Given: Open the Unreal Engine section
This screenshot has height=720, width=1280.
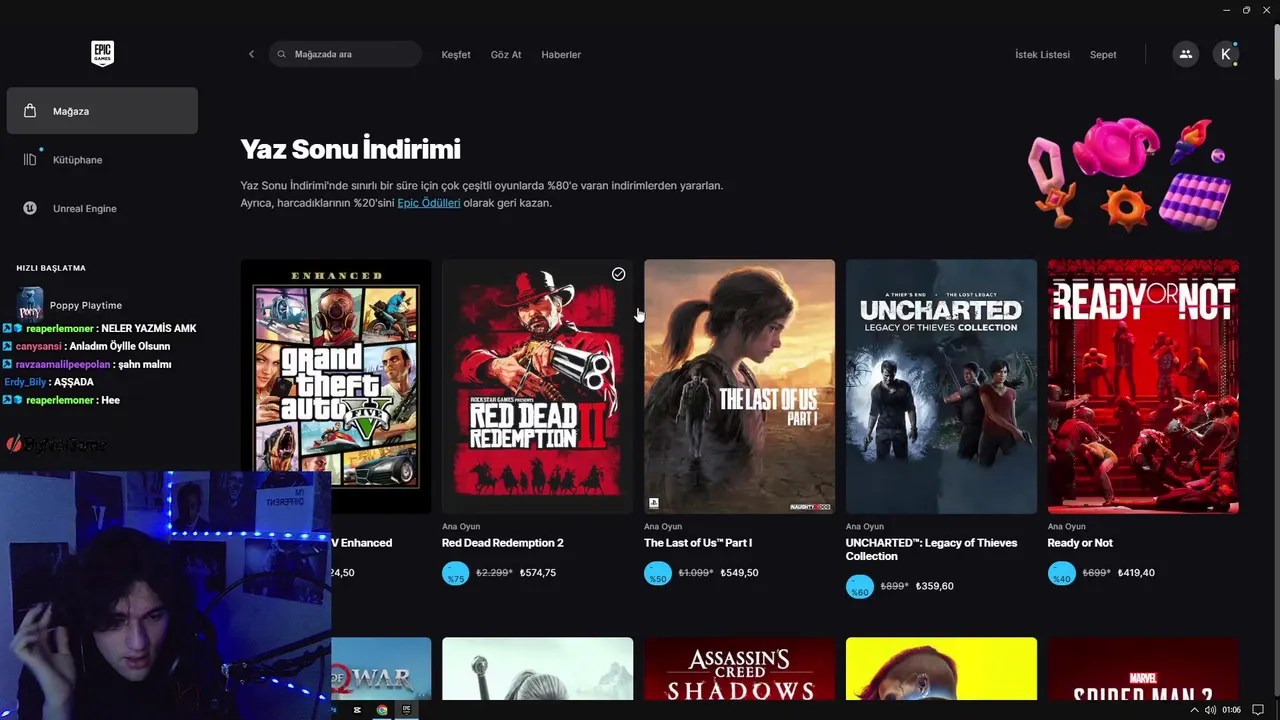Looking at the screenshot, I should pos(102,209).
